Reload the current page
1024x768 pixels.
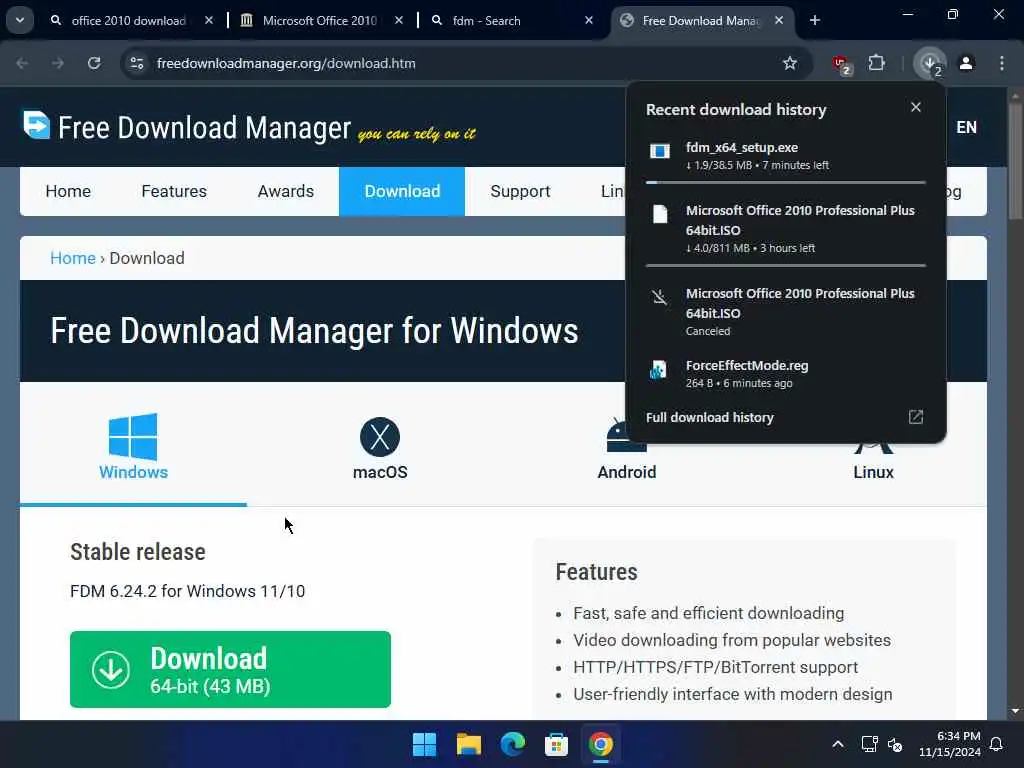(x=94, y=63)
